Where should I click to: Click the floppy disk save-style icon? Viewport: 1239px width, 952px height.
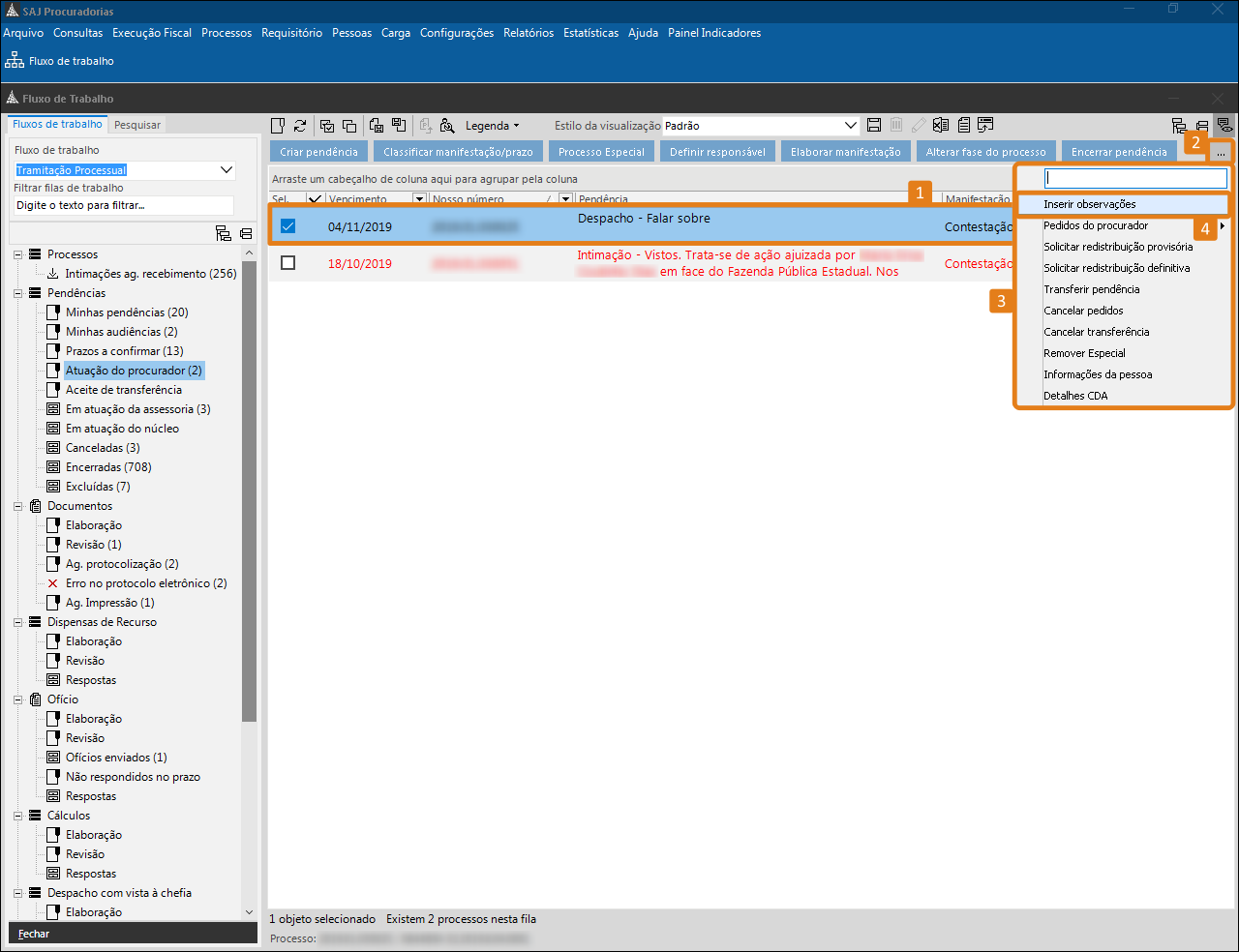[874, 125]
